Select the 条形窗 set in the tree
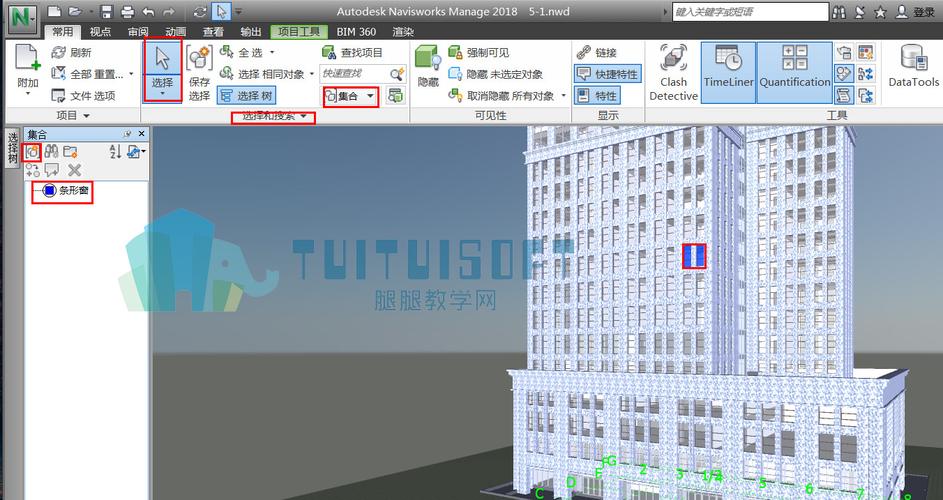 (74, 190)
